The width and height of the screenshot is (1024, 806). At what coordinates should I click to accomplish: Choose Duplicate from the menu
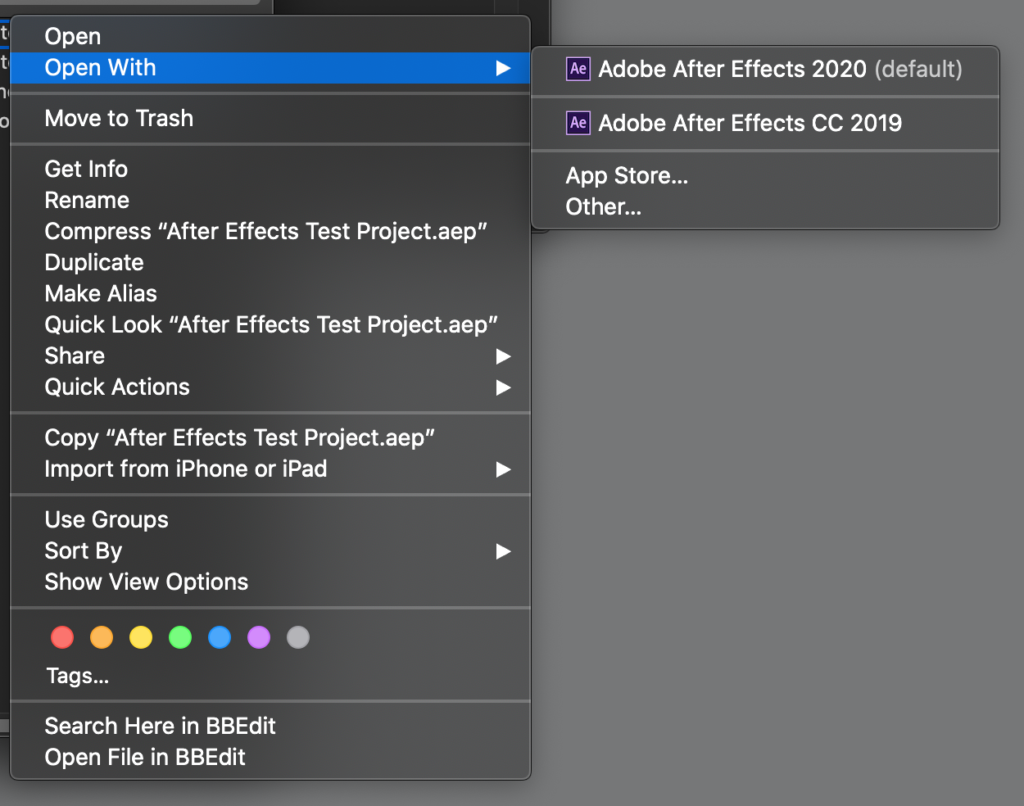[x=270, y=263]
